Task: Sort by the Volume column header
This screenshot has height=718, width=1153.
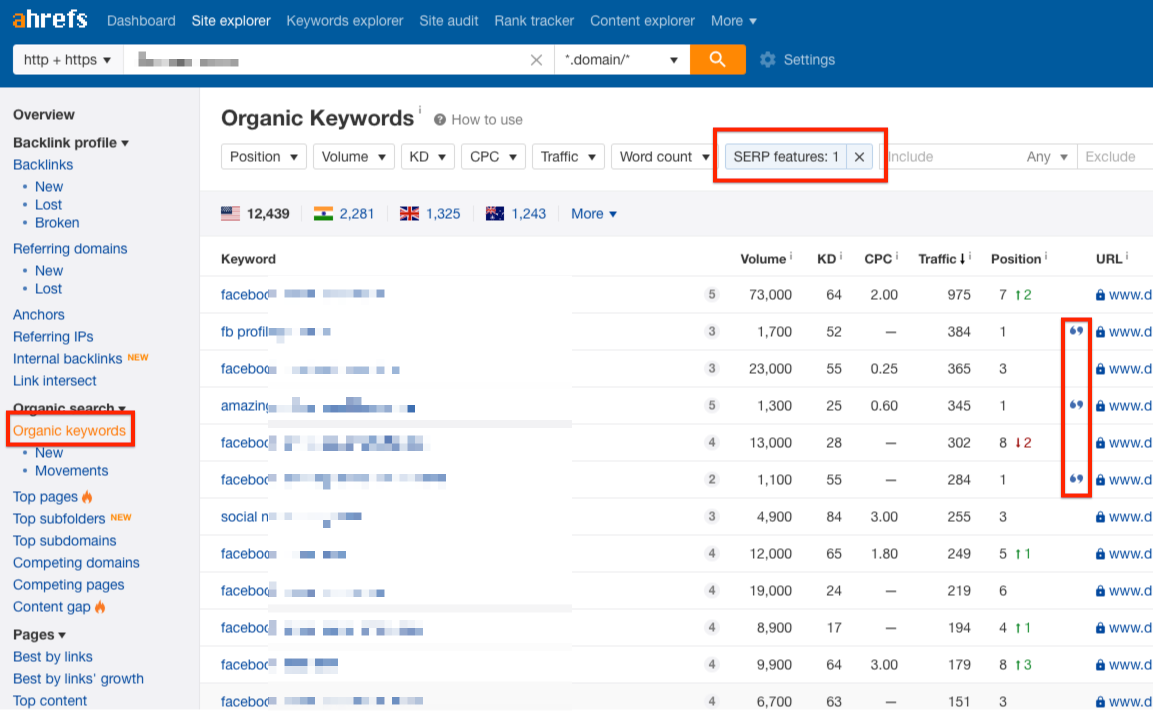Action: (x=763, y=259)
